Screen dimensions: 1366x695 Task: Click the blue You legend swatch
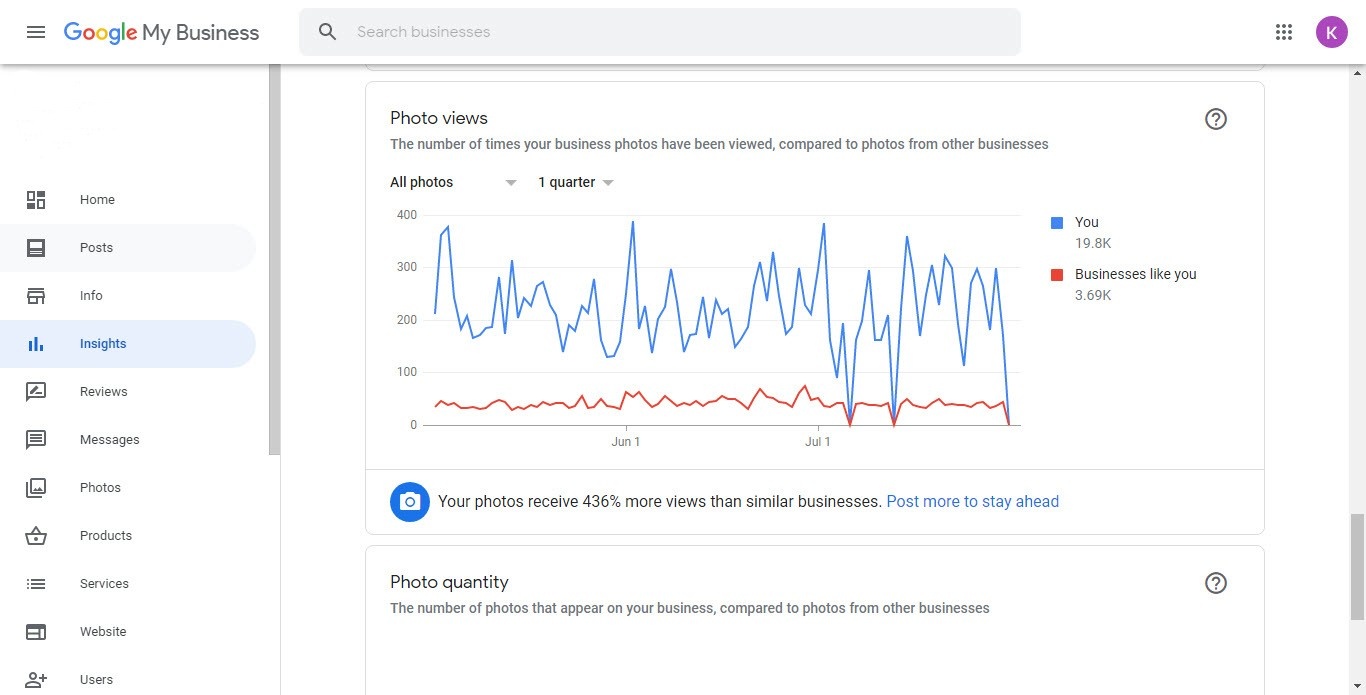tap(1057, 223)
